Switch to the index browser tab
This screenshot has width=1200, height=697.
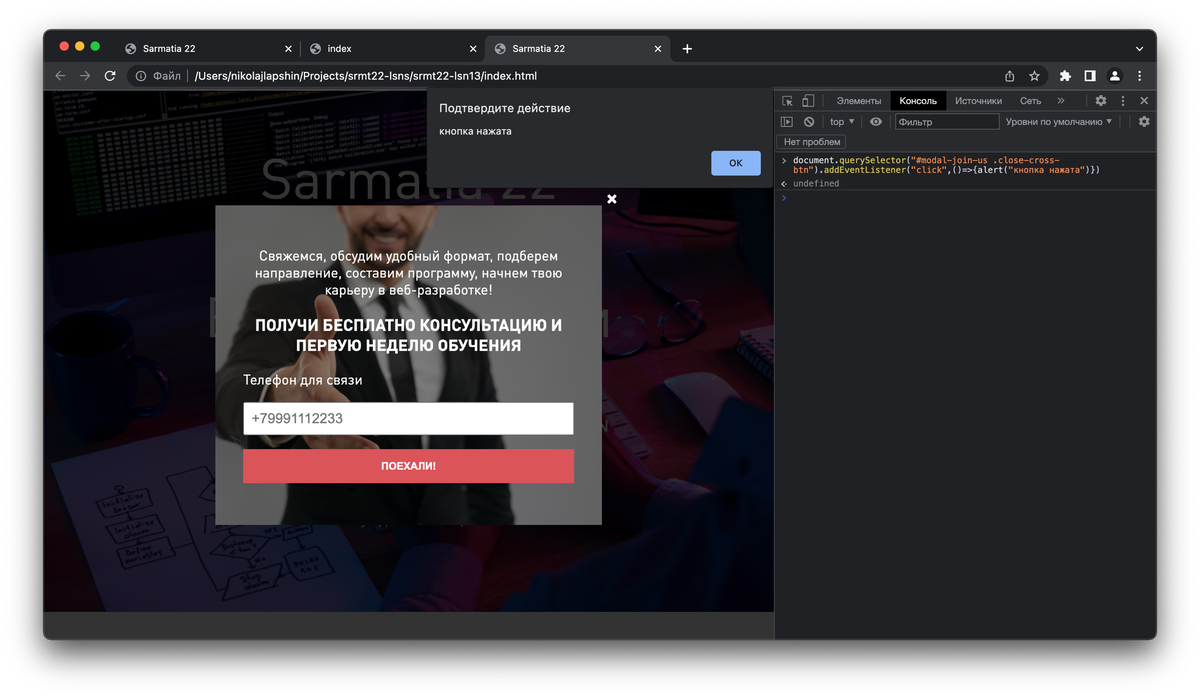click(x=392, y=48)
